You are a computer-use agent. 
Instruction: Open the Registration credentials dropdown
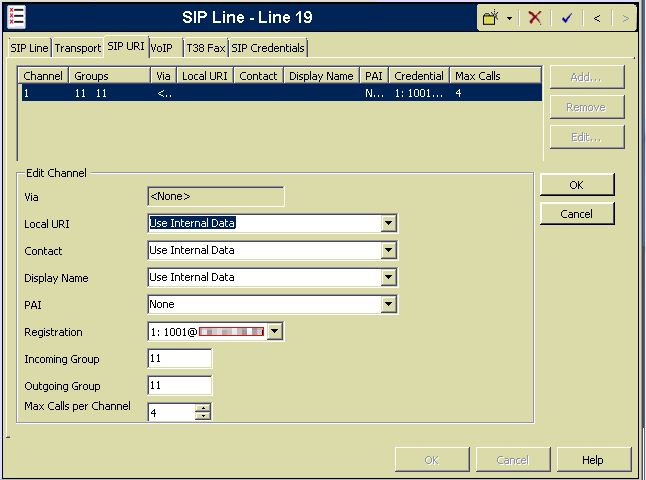point(275,331)
